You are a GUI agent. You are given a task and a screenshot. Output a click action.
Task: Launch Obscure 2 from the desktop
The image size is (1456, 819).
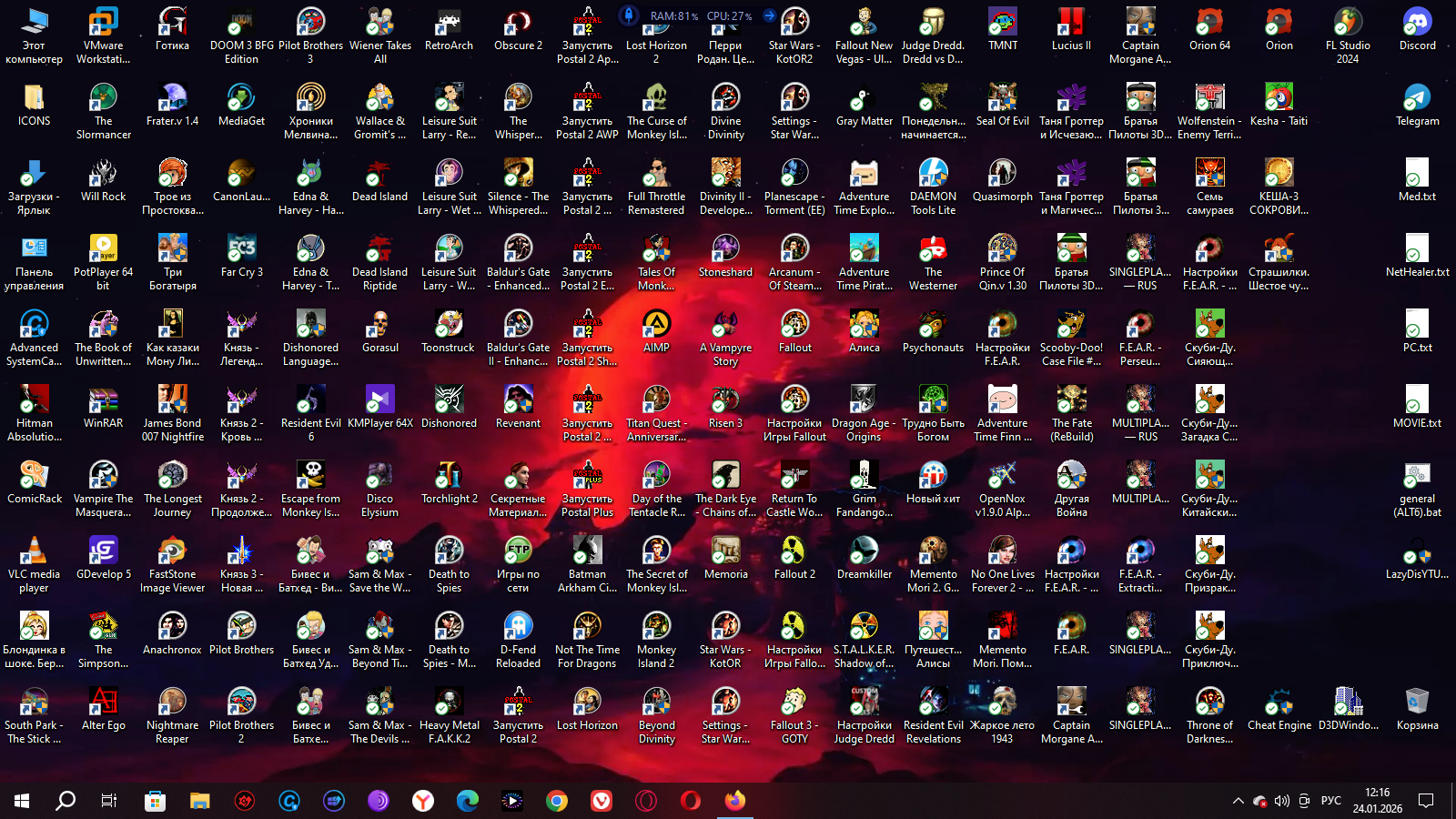[x=518, y=28]
